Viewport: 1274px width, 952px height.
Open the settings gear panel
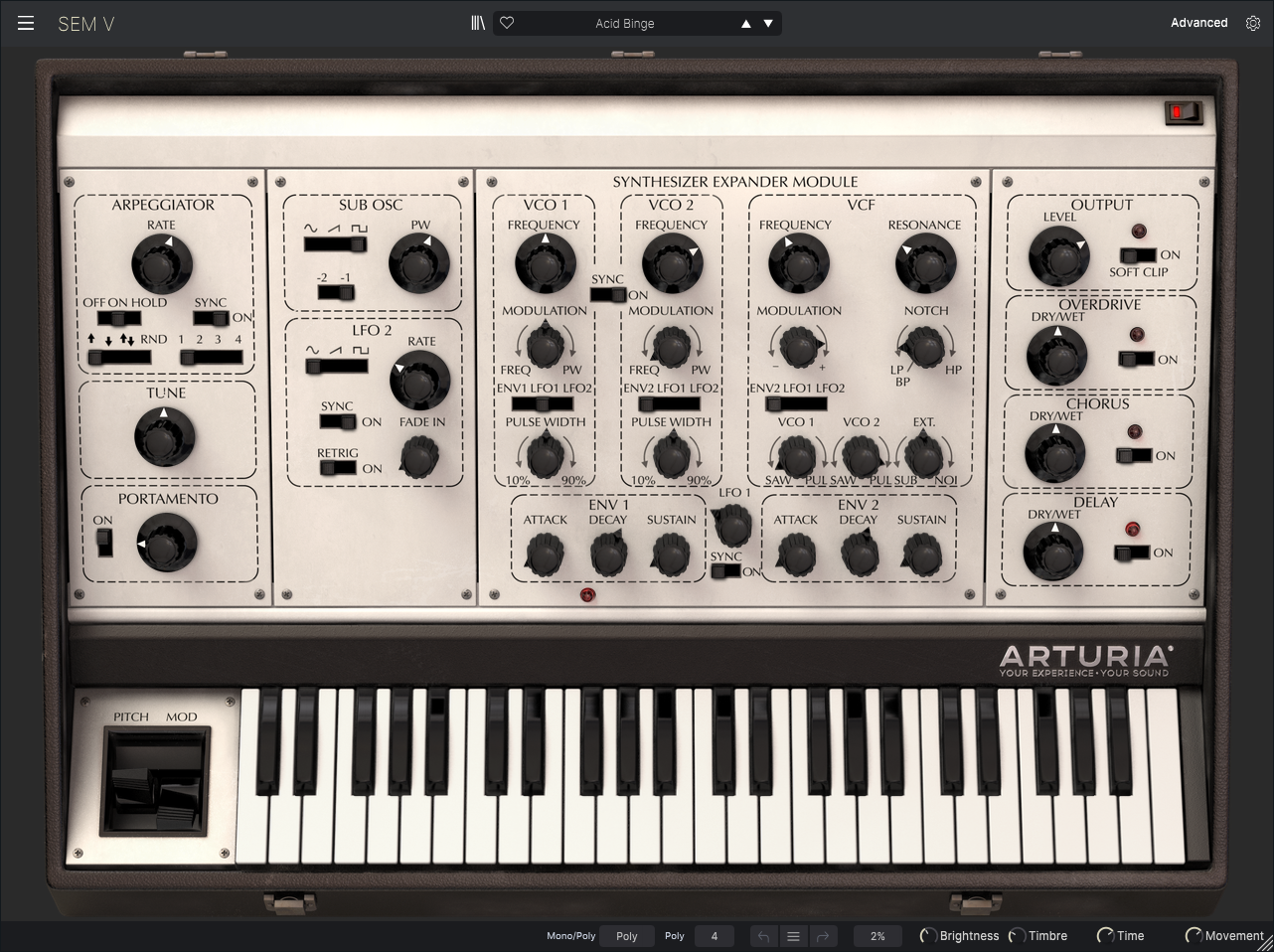(x=1253, y=23)
